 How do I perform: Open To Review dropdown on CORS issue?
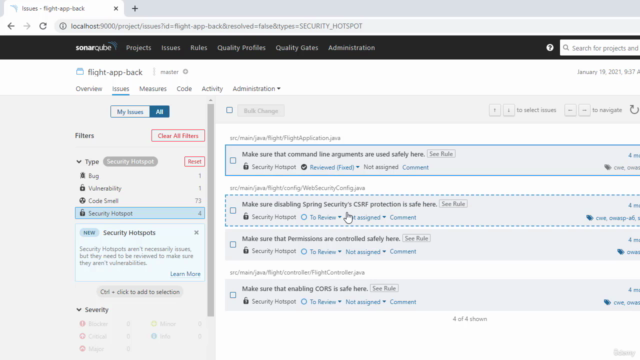click(x=325, y=302)
